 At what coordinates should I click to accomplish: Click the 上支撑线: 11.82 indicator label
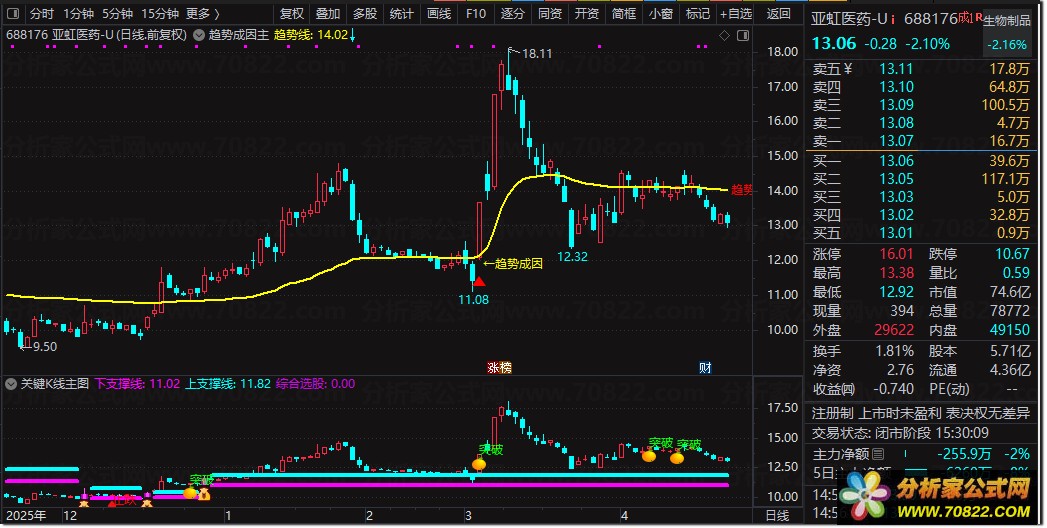[x=228, y=384]
